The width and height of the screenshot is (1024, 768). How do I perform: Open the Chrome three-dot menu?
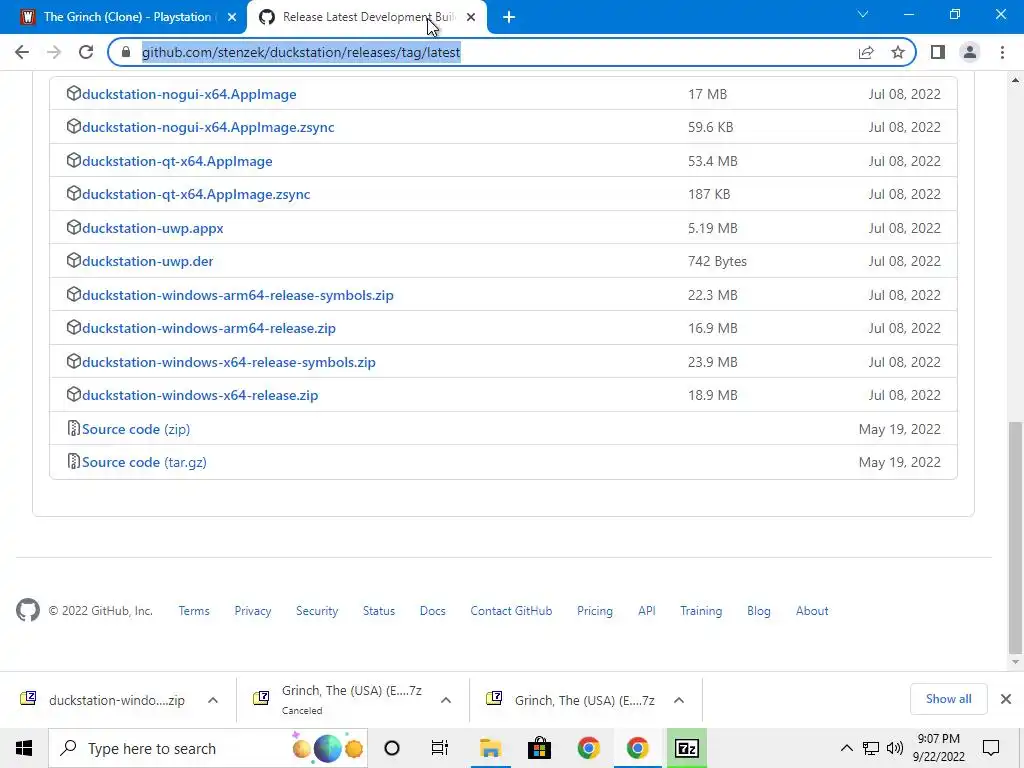[1002, 52]
